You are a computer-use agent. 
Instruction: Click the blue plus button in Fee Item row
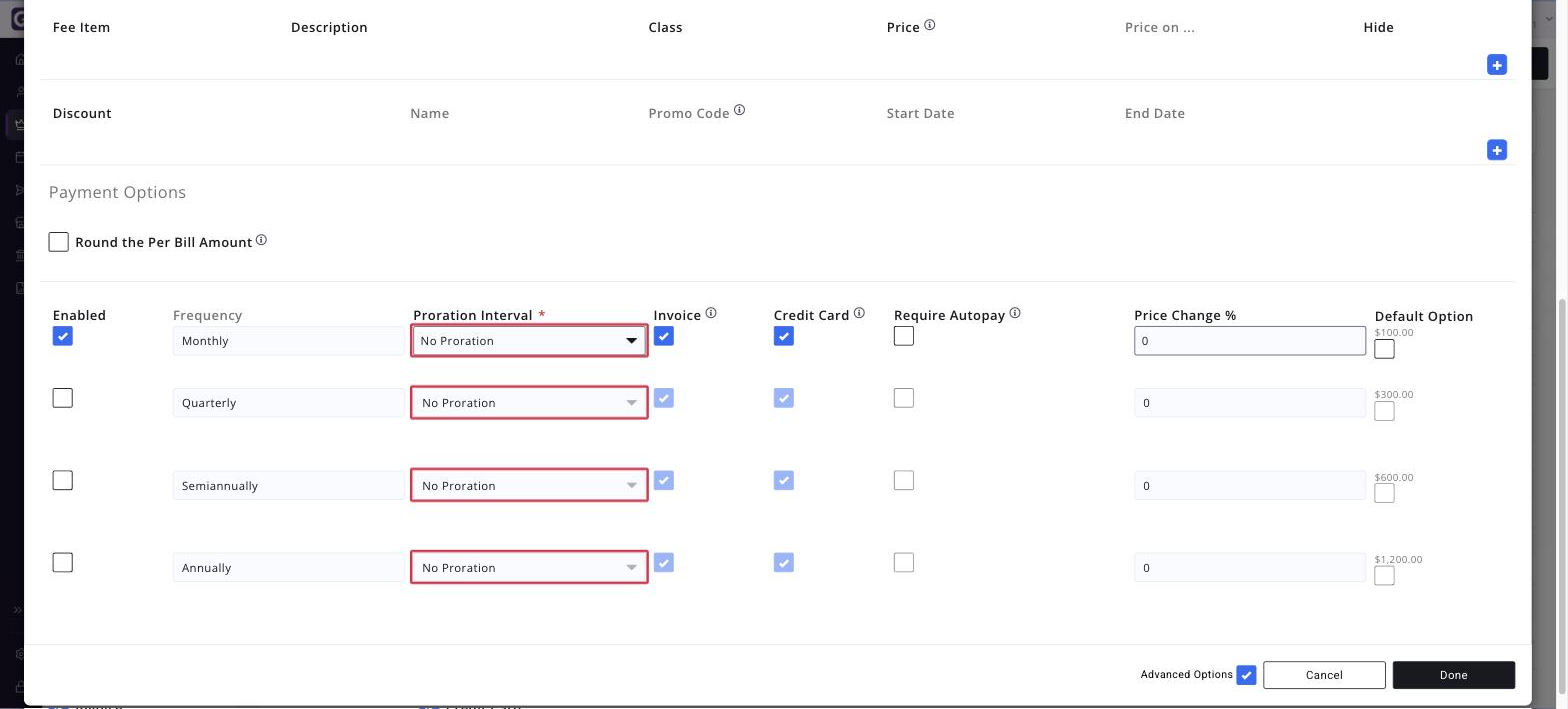1496,65
